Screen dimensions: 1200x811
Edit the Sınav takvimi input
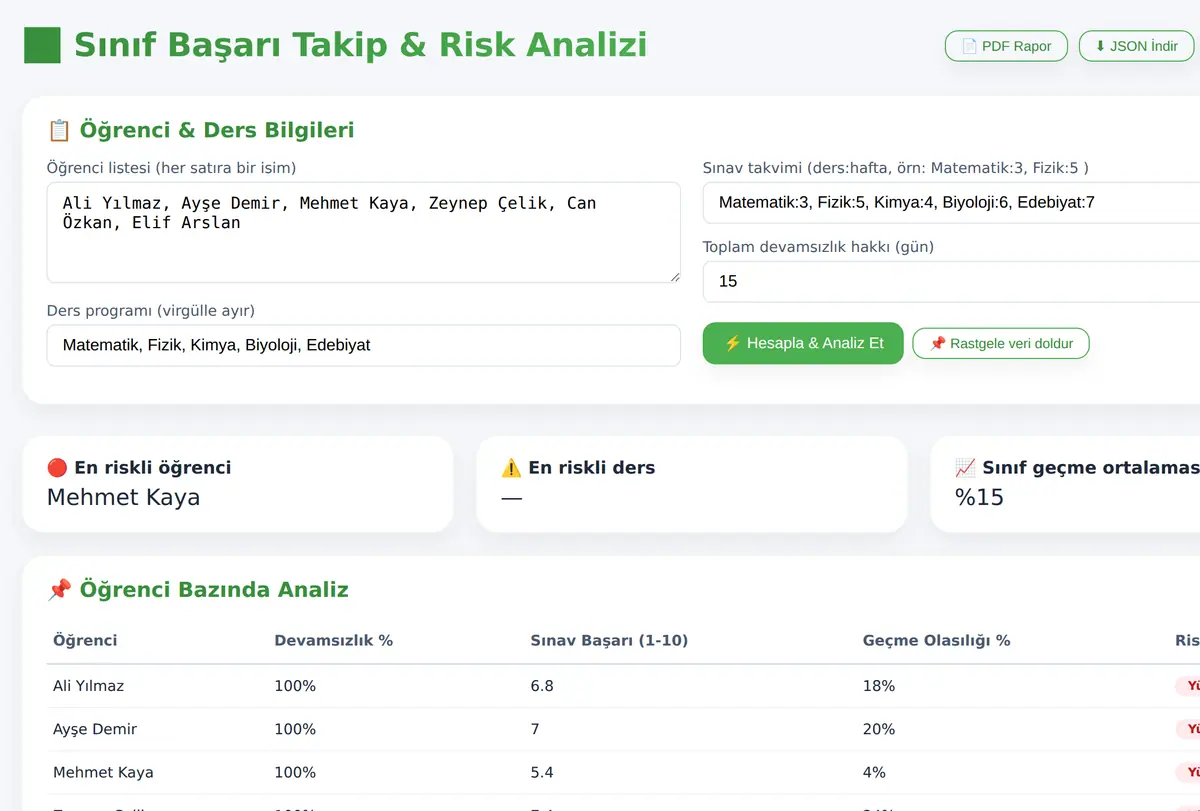tap(951, 202)
